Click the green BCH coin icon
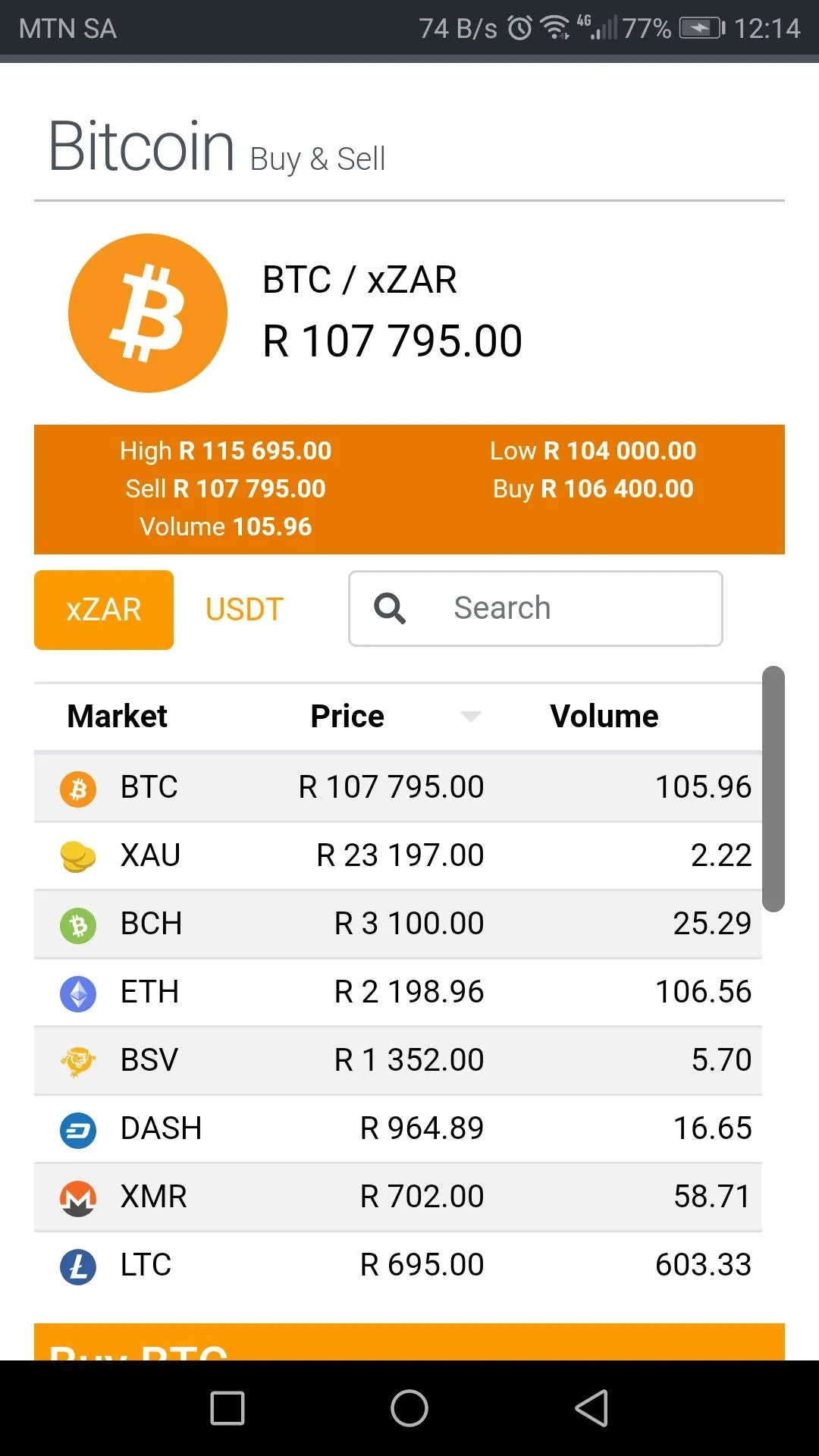The image size is (819, 1456). pyautogui.click(x=78, y=925)
